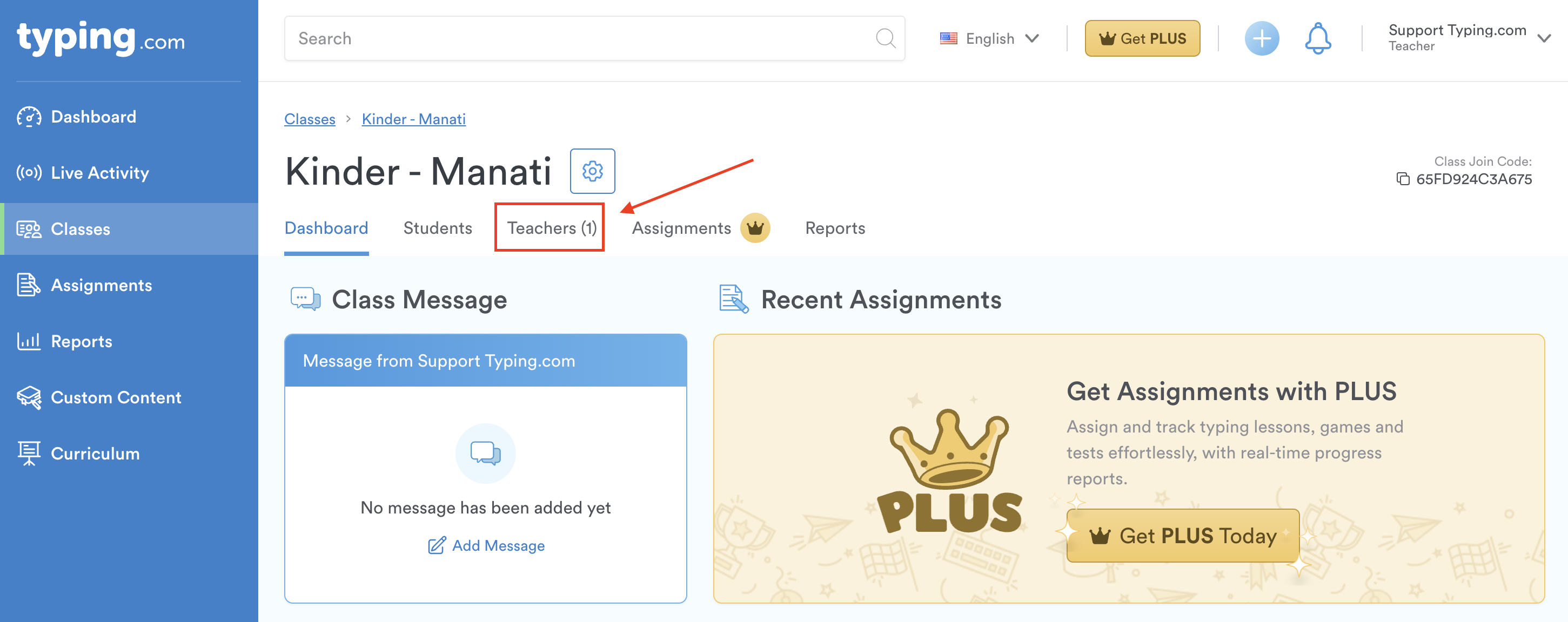
Task: Click the Get PLUS button
Action: [1142, 39]
